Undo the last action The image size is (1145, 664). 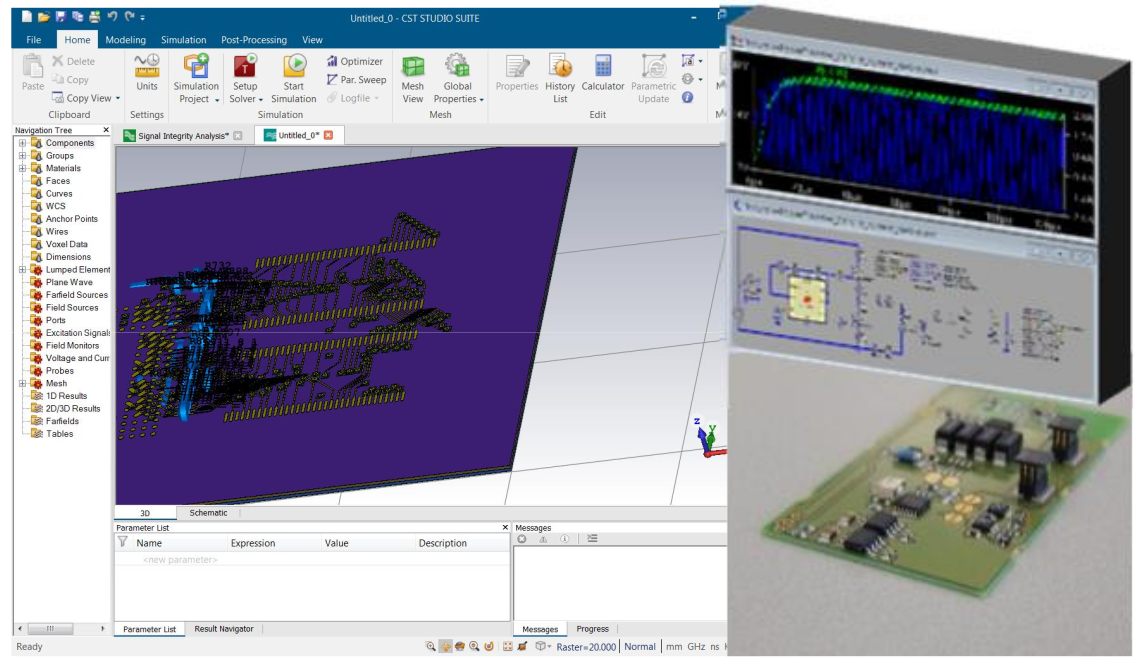pos(112,16)
